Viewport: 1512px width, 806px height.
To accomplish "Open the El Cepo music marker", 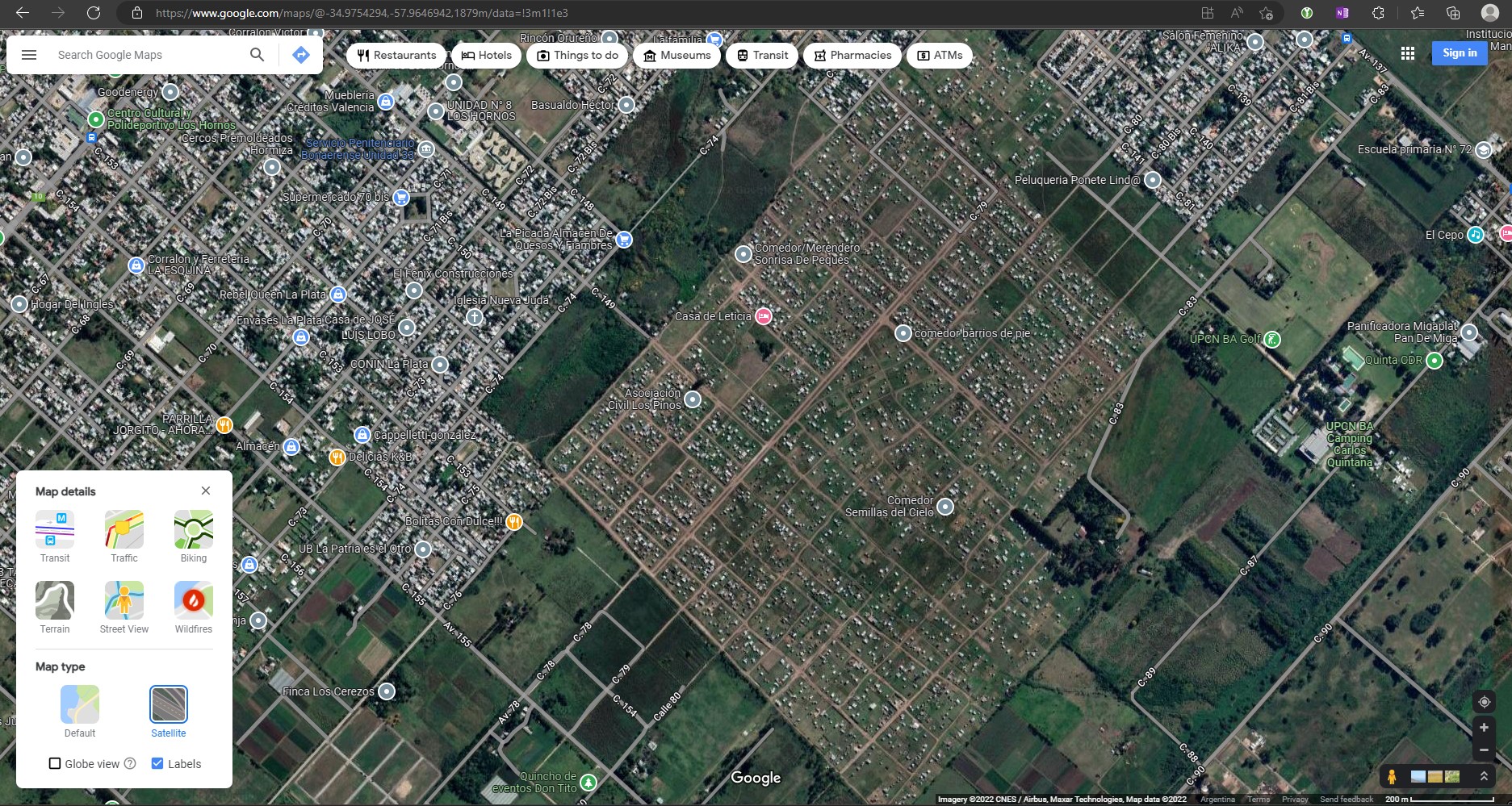I will [1476, 235].
